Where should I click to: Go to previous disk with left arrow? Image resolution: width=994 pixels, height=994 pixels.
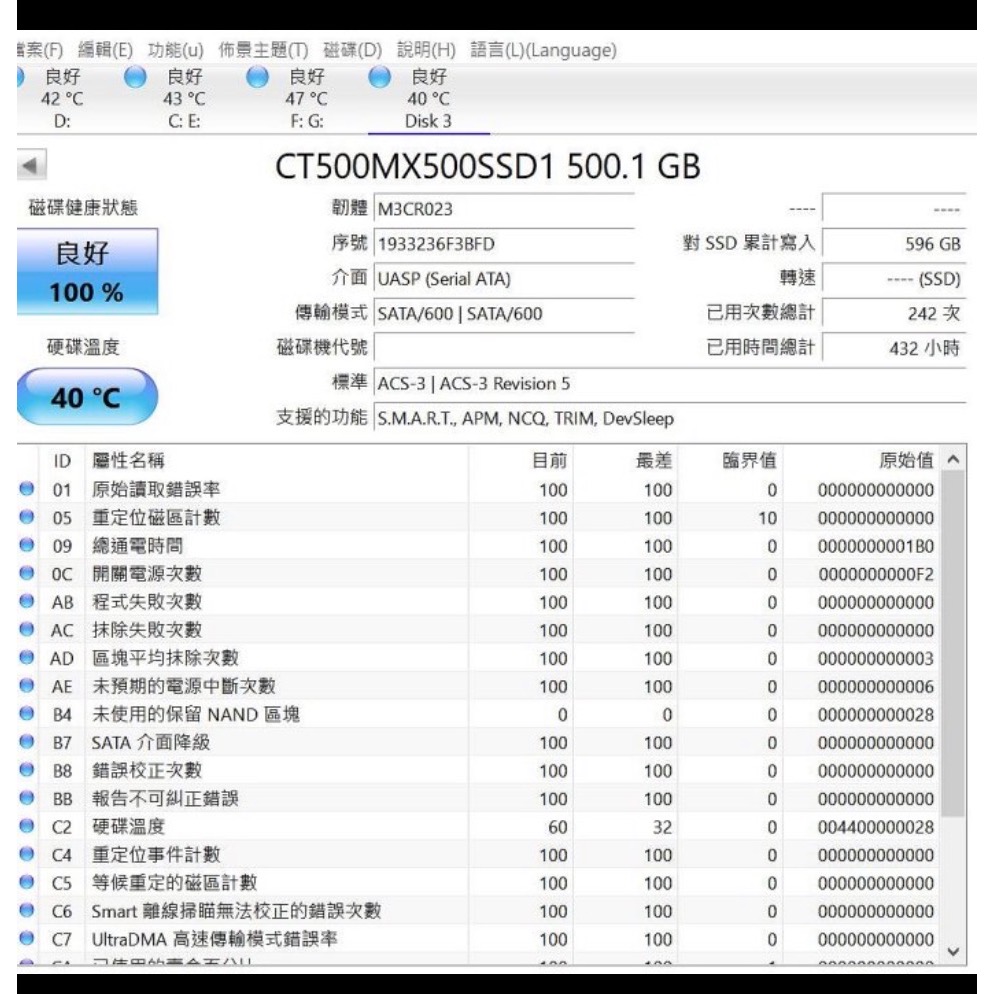click(31, 165)
